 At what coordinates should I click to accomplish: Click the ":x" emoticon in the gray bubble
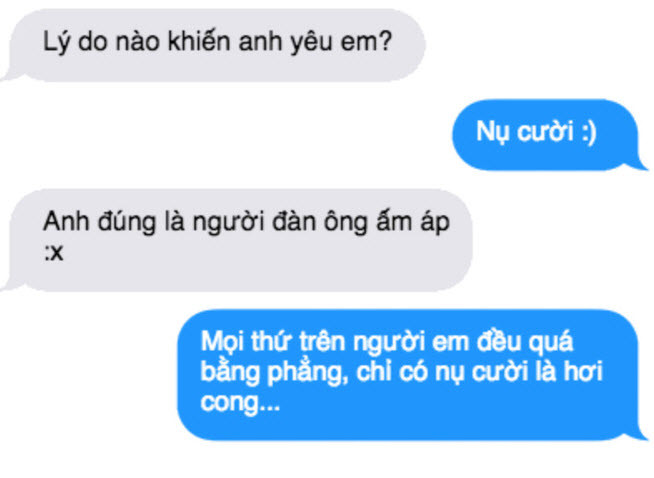coord(54,253)
